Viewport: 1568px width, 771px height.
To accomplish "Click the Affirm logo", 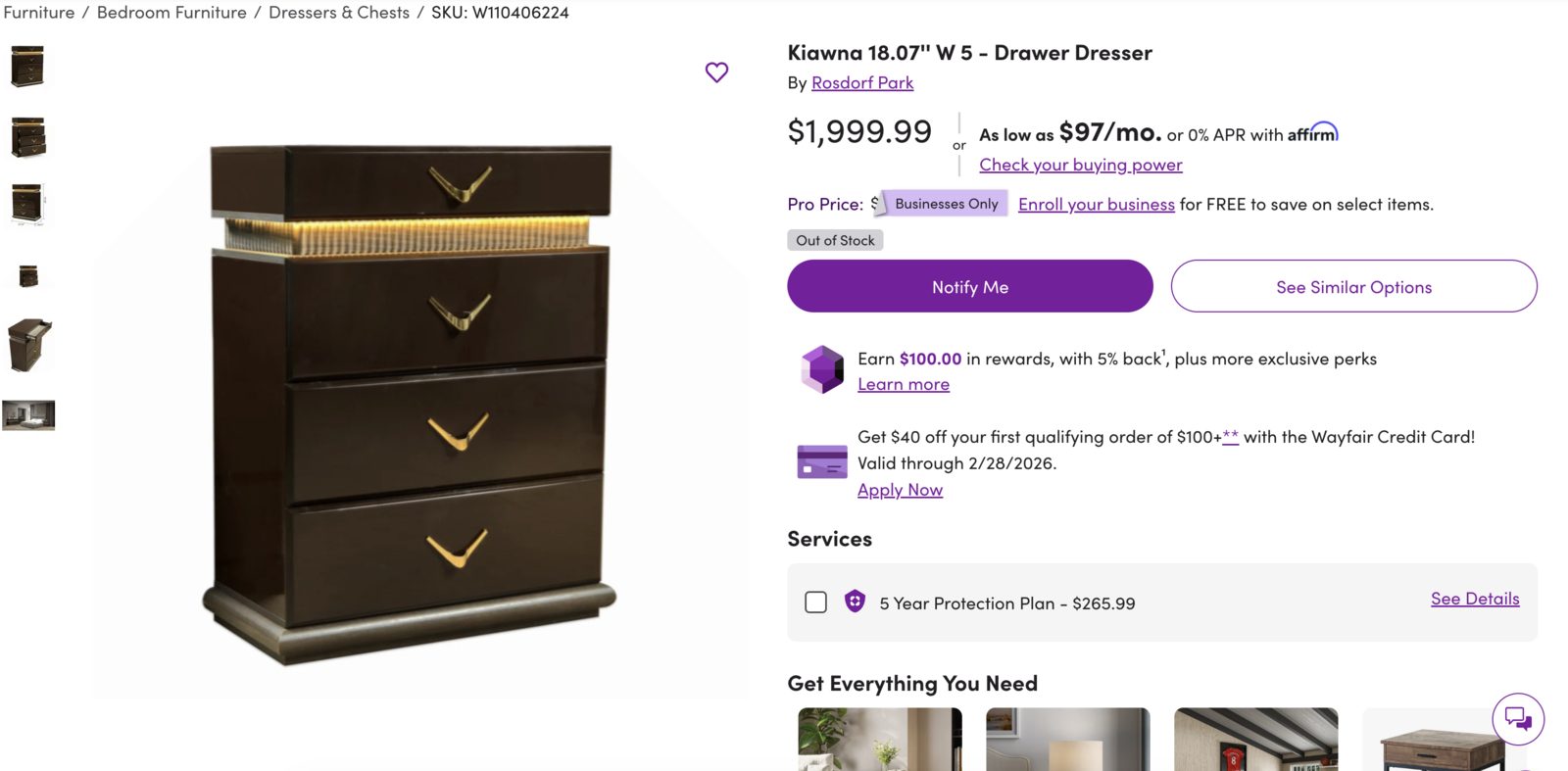I will click(x=1313, y=133).
